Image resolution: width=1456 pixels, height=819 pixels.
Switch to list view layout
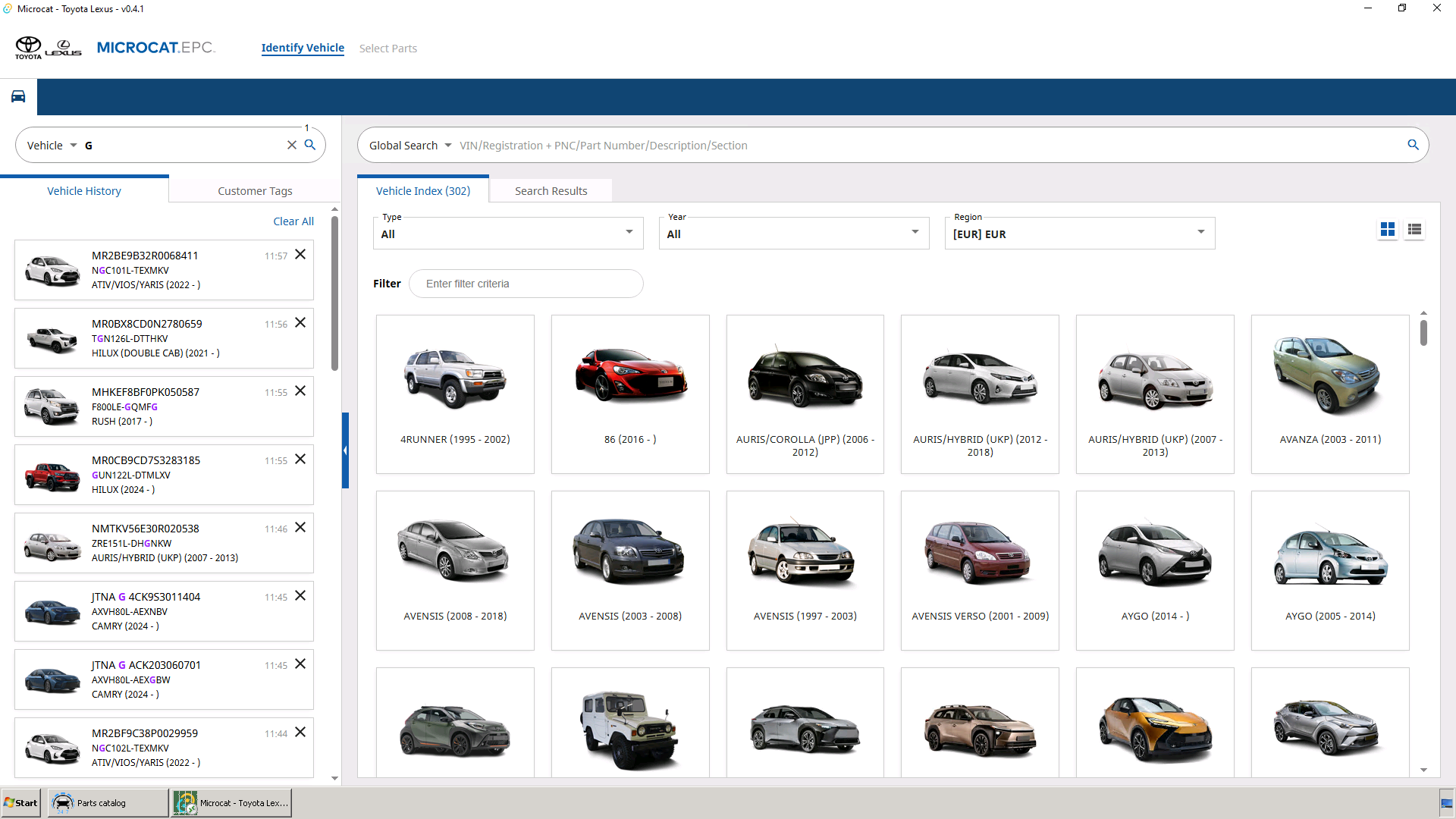pyautogui.click(x=1414, y=229)
